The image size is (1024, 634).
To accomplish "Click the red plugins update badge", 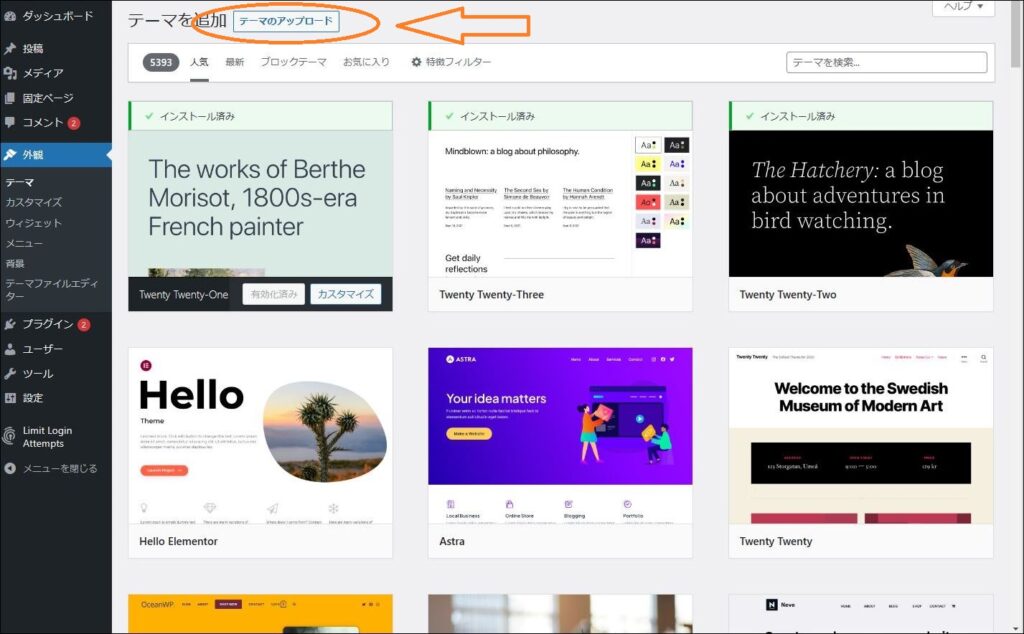I will (84, 325).
